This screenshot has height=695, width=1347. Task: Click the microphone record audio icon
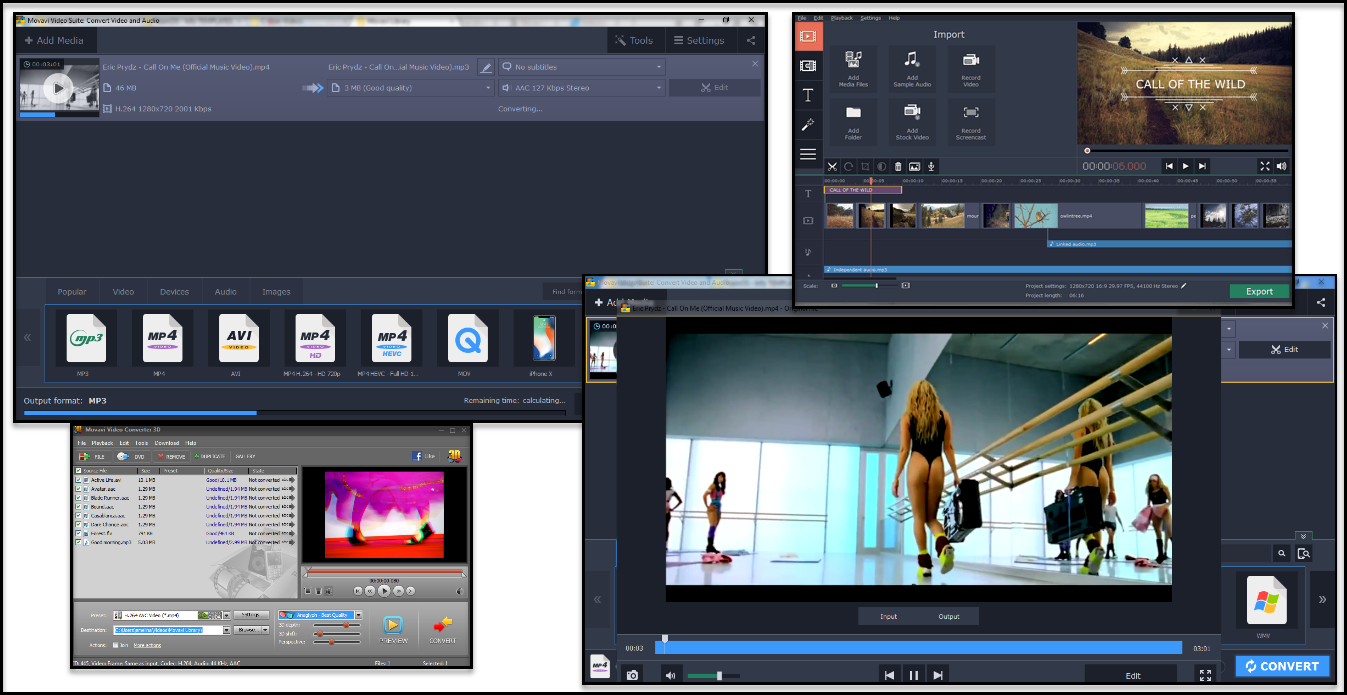[x=931, y=166]
